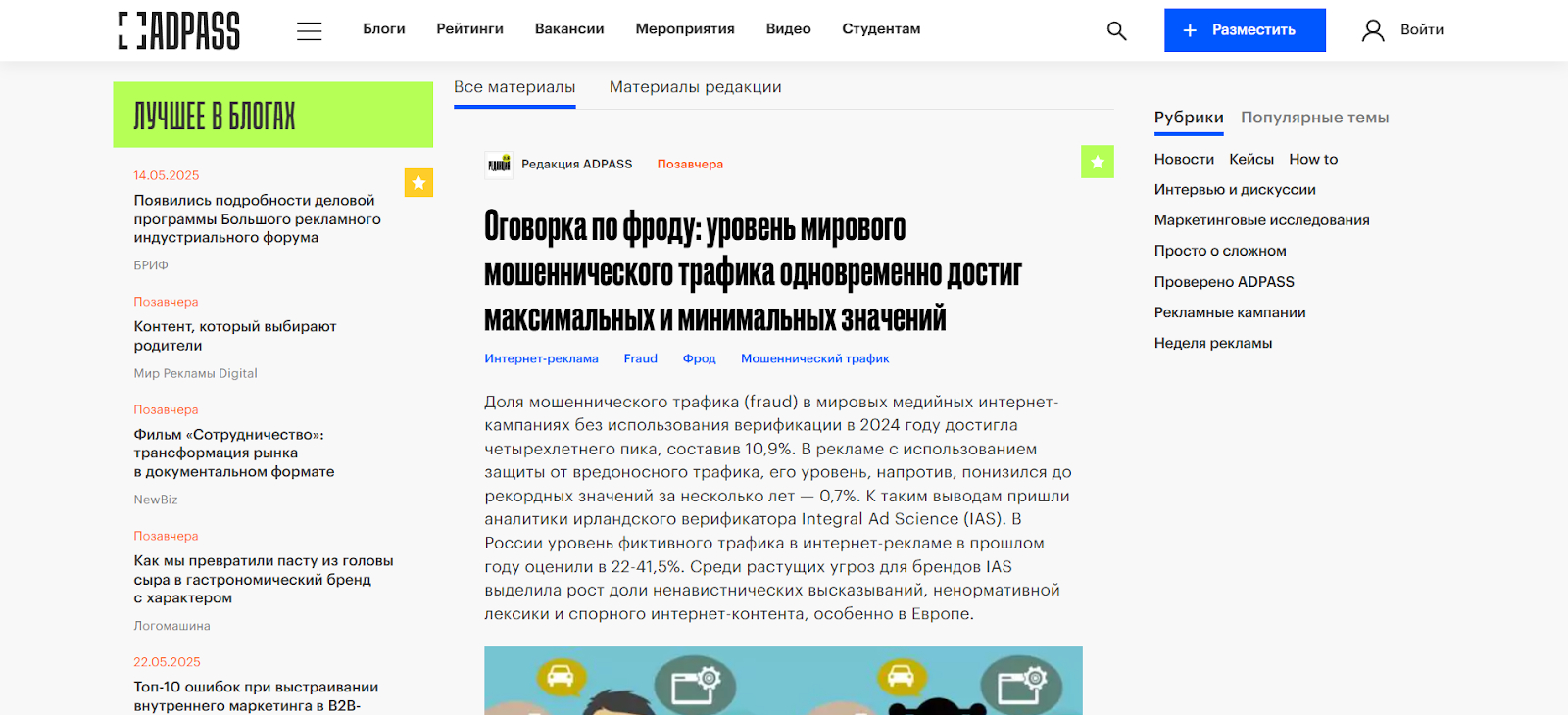Click the yellow star on the БРИФ post
The height and width of the screenshot is (715, 1568).
coord(418,182)
